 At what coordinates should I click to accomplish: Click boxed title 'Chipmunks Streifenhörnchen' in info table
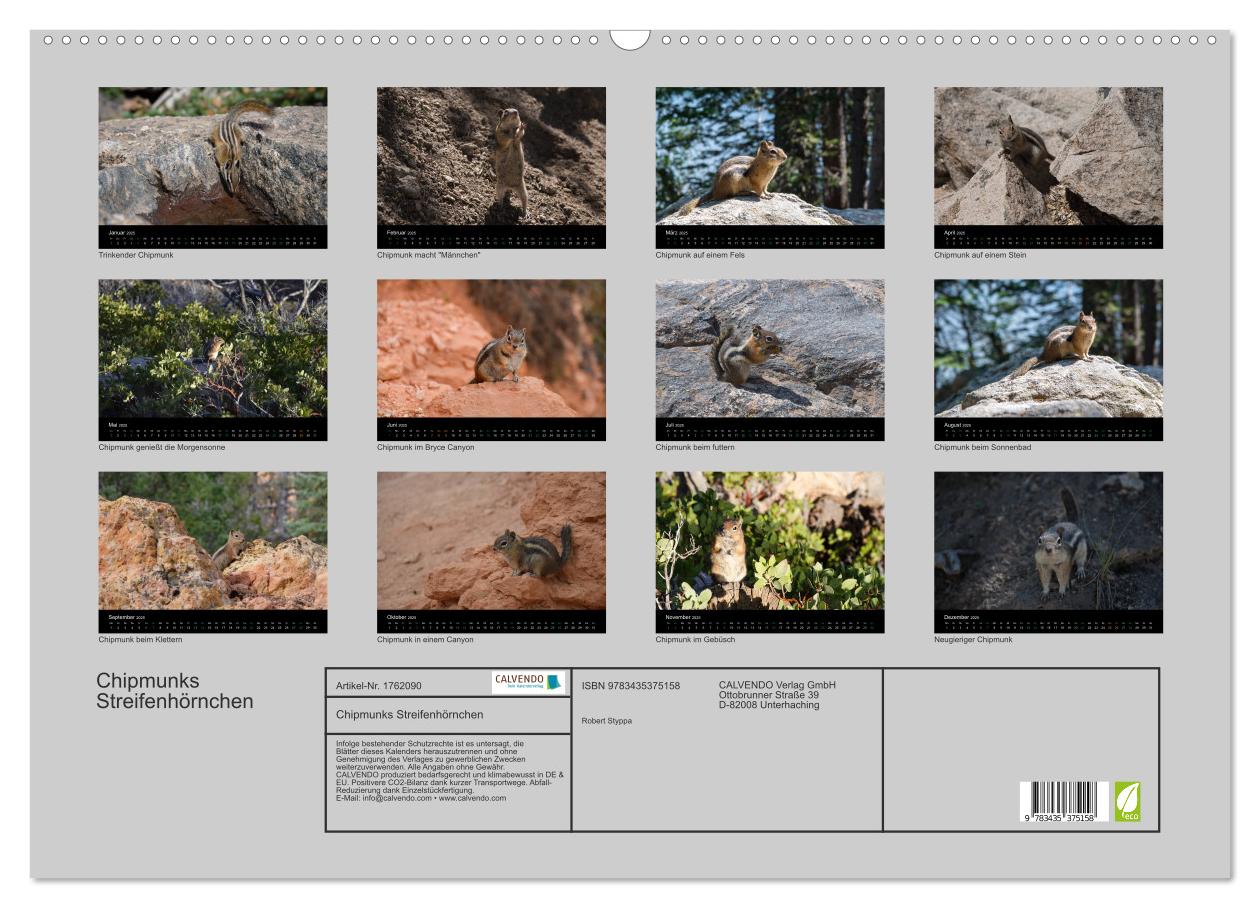(x=410, y=714)
